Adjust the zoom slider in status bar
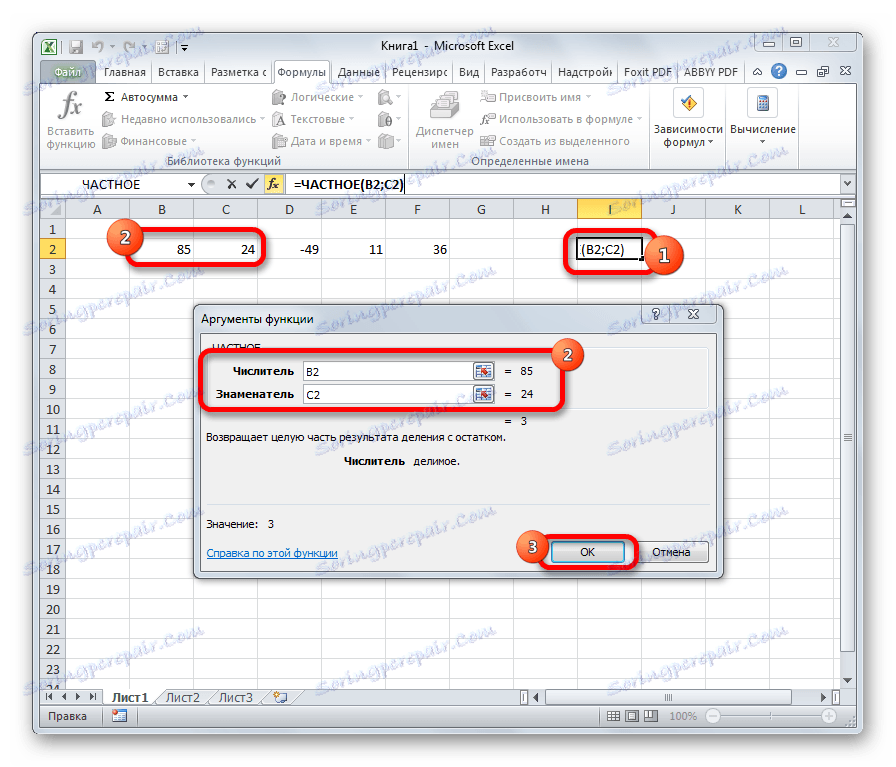 [770, 715]
